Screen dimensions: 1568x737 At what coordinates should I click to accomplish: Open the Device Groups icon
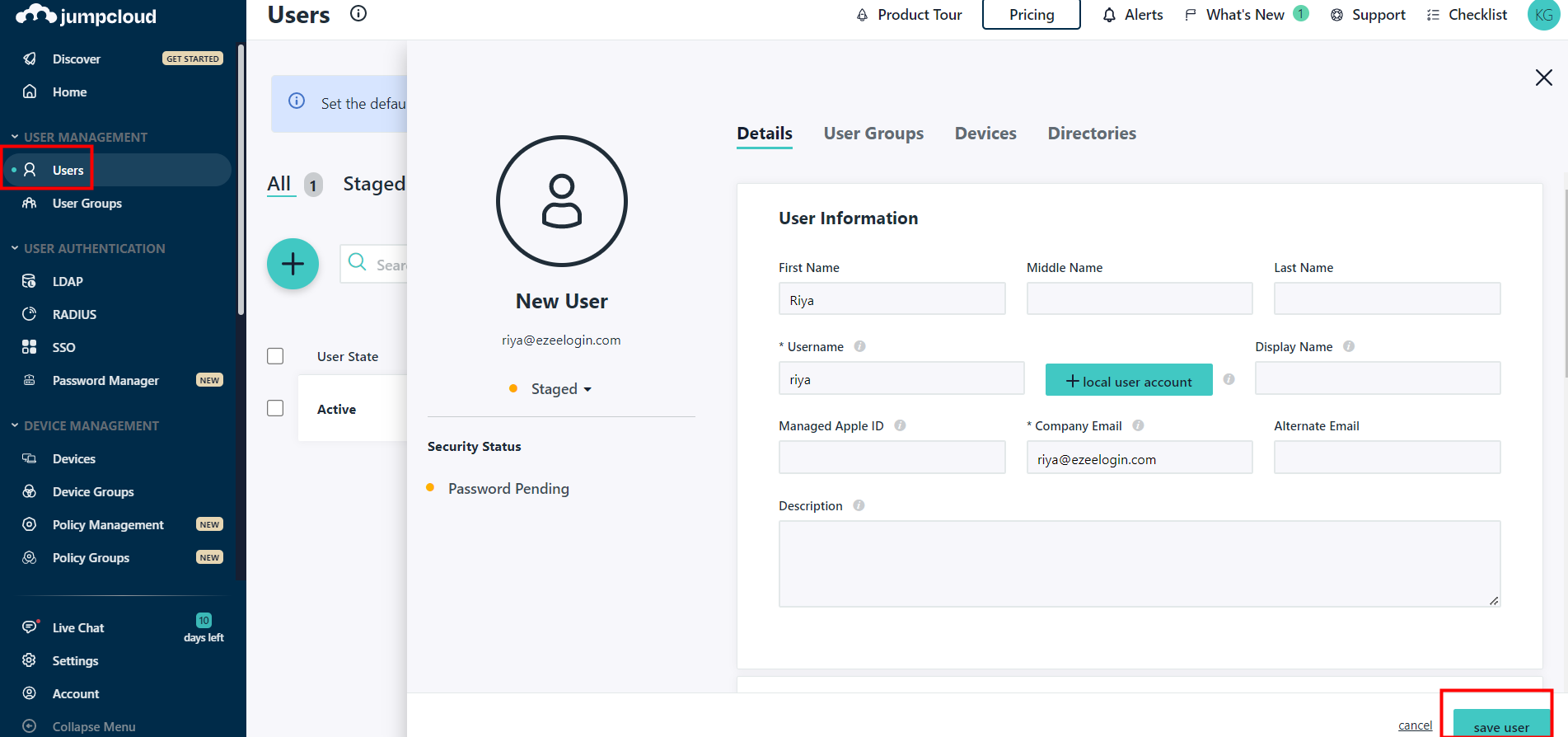(x=30, y=491)
